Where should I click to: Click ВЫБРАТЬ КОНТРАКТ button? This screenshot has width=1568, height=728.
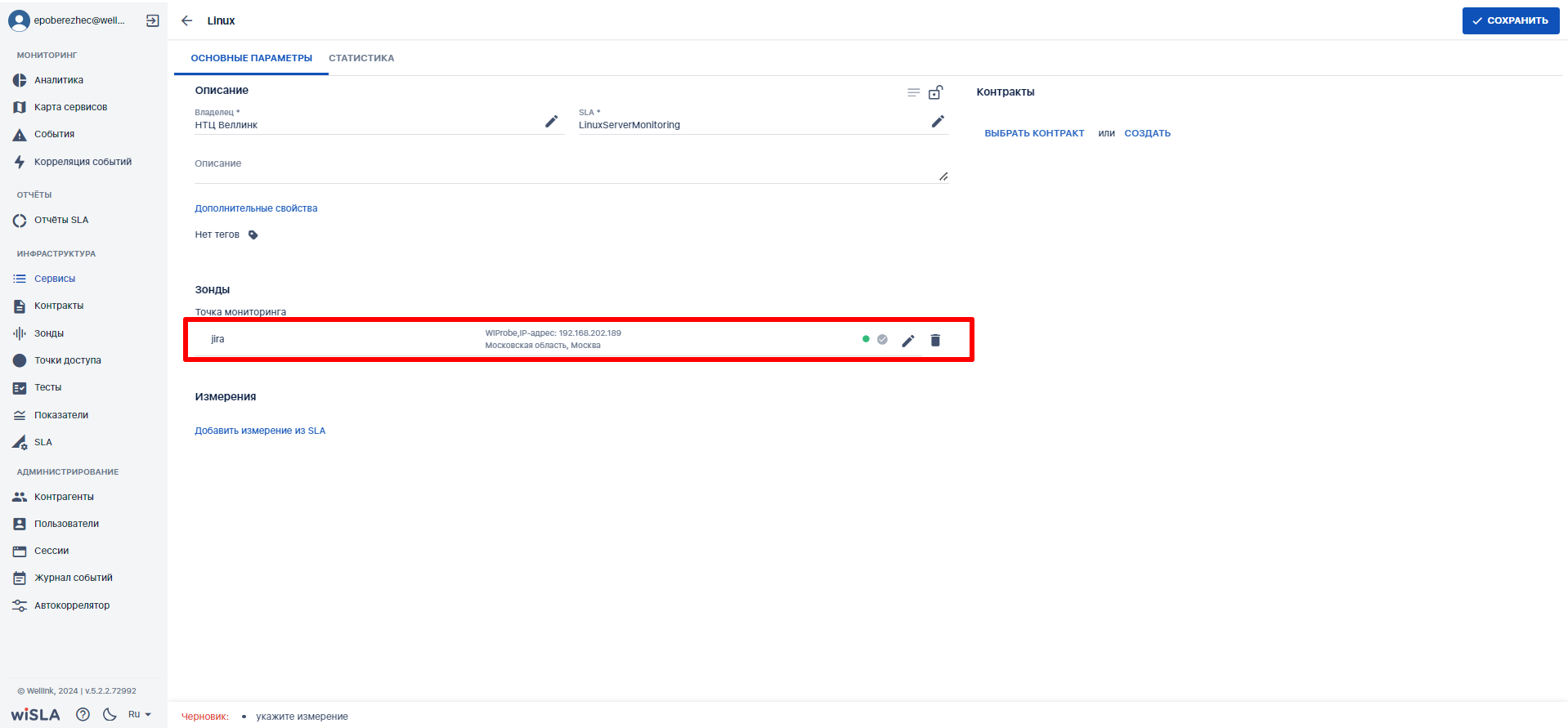(x=1034, y=133)
